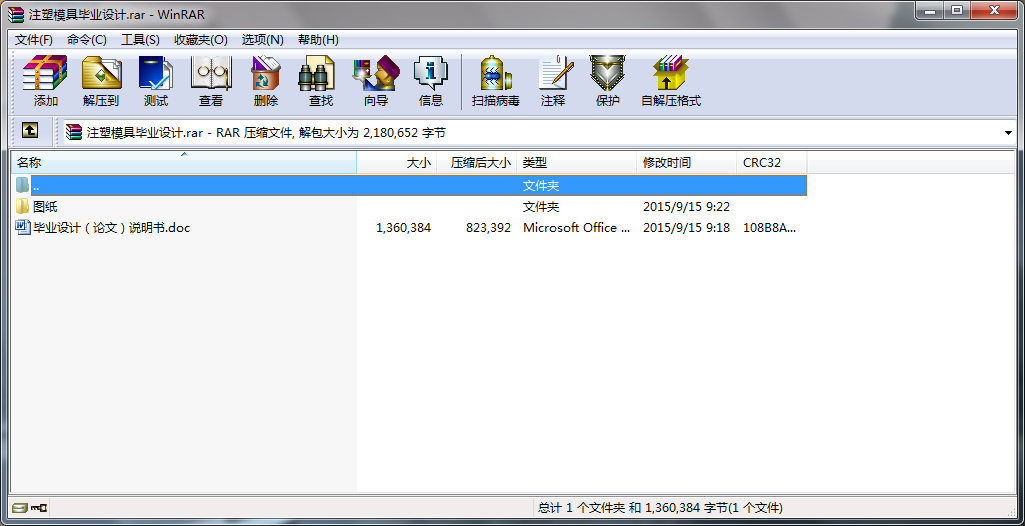Screen dimensions: 1025x526
Task: Click the date 2015/9/15 9:18
Action: [x=686, y=228]
